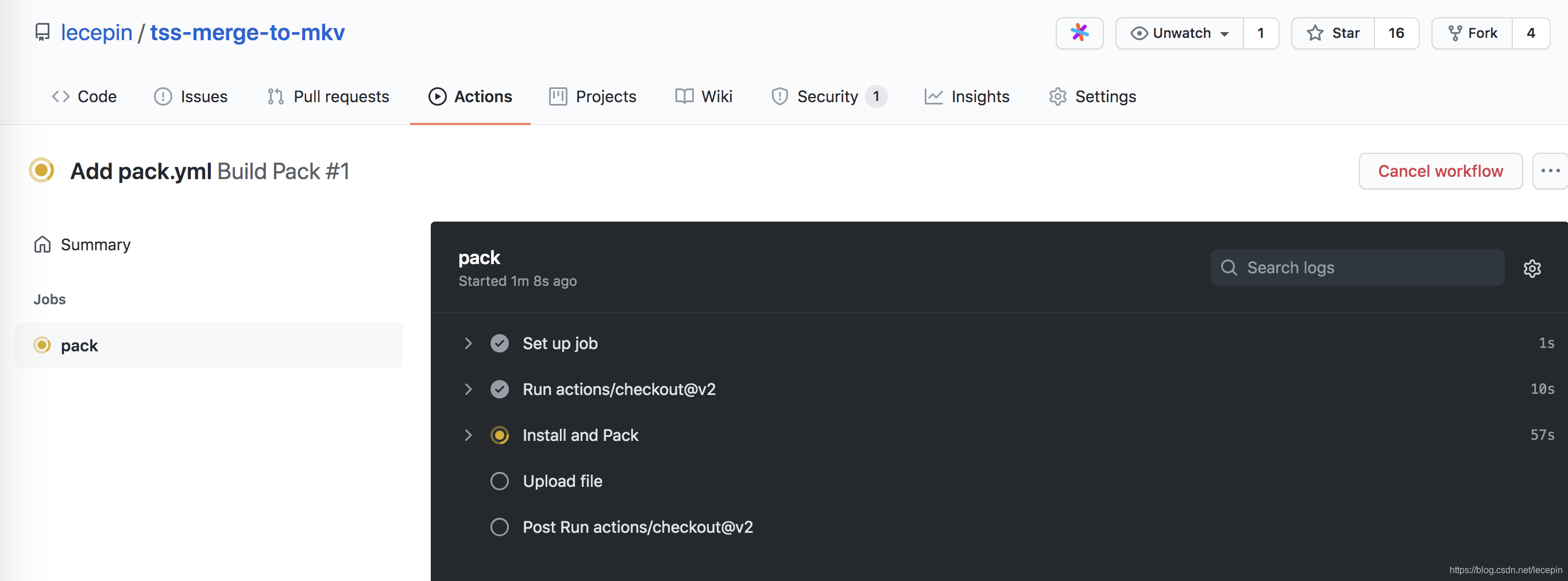Expand the Run actions/checkout@v2 step
The height and width of the screenshot is (581, 1568).
click(468, 389)
